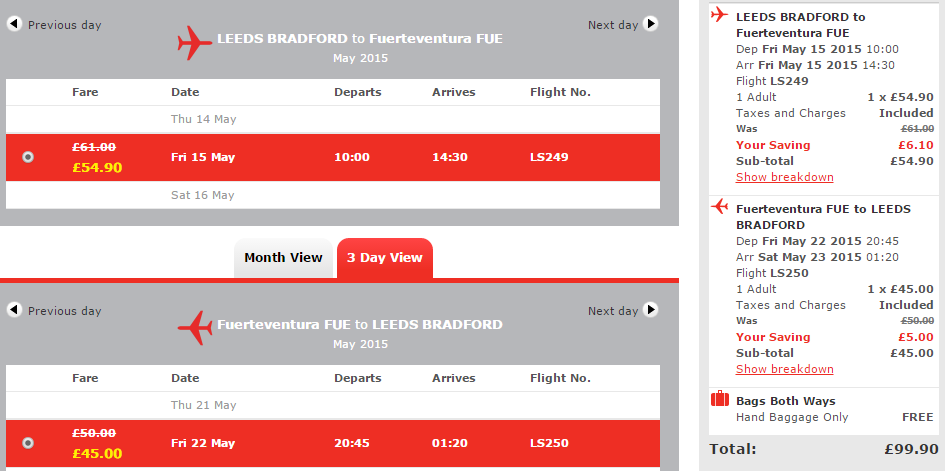This screenshot has width=945, height=471.
Task: Expand Show breakdown for return flight LS250
Action: [785, 369]
